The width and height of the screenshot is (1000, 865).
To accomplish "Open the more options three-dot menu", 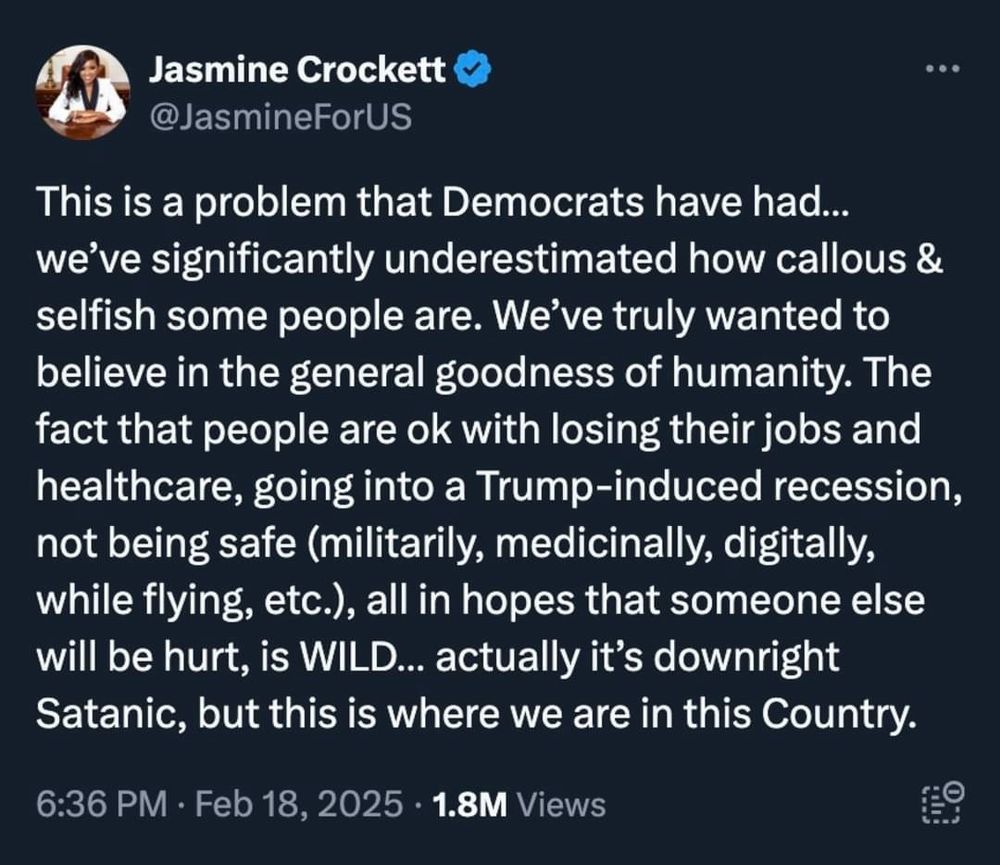I will tap(943, 68).
